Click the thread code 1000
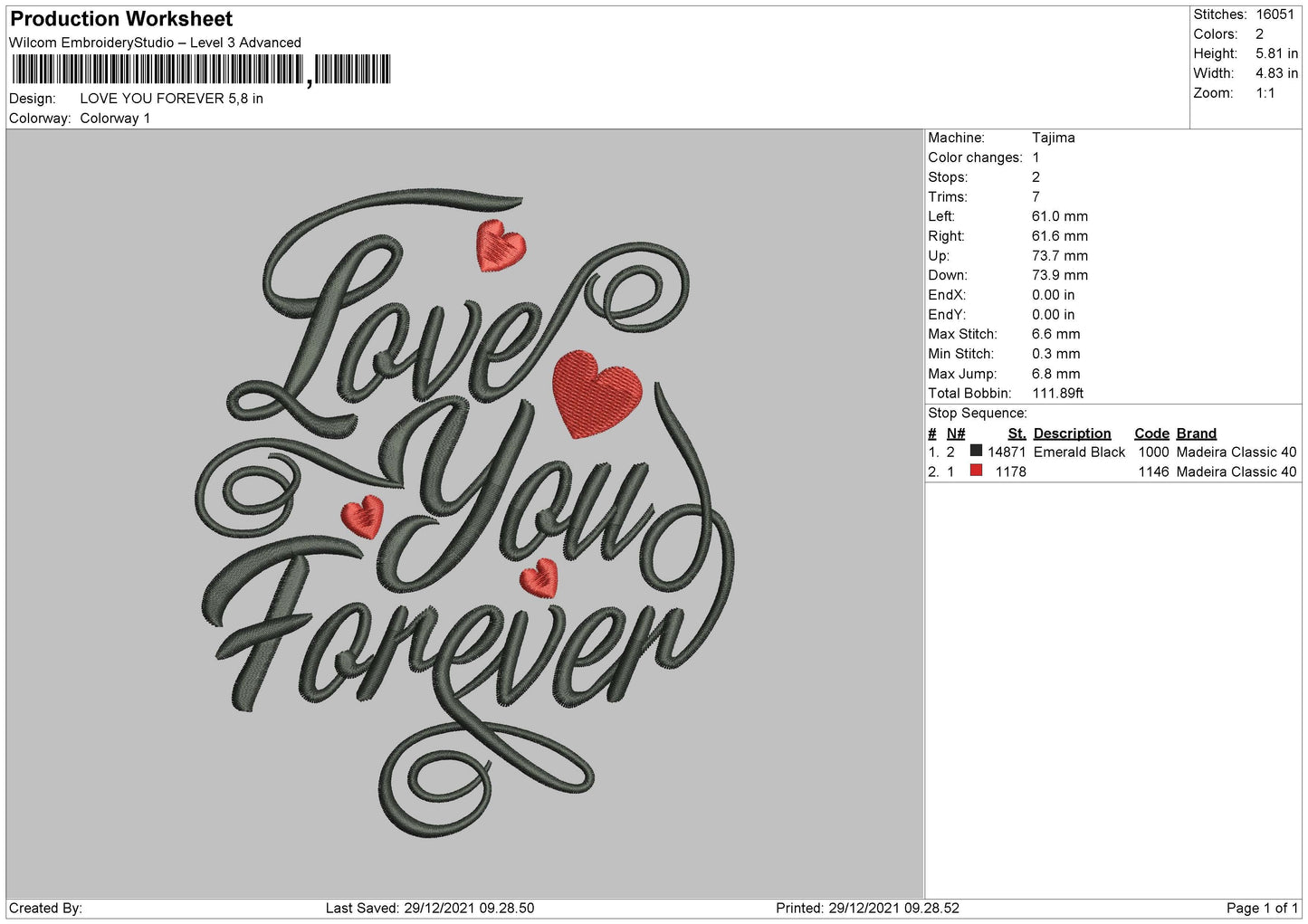This screenshot has width=1308, height=924. click(1153, 452)
